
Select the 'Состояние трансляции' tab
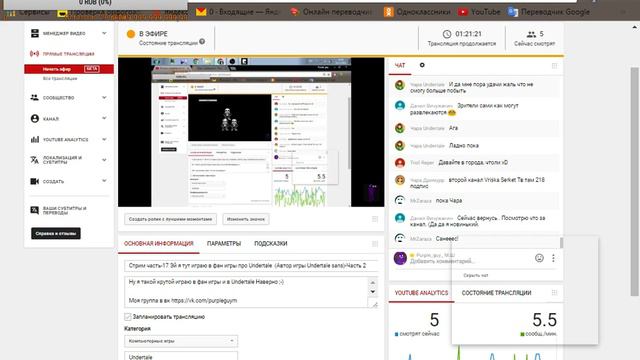[496, 293]
